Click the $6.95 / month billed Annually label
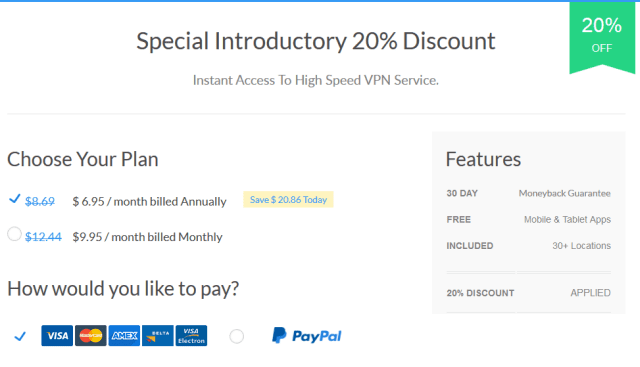 149,201
